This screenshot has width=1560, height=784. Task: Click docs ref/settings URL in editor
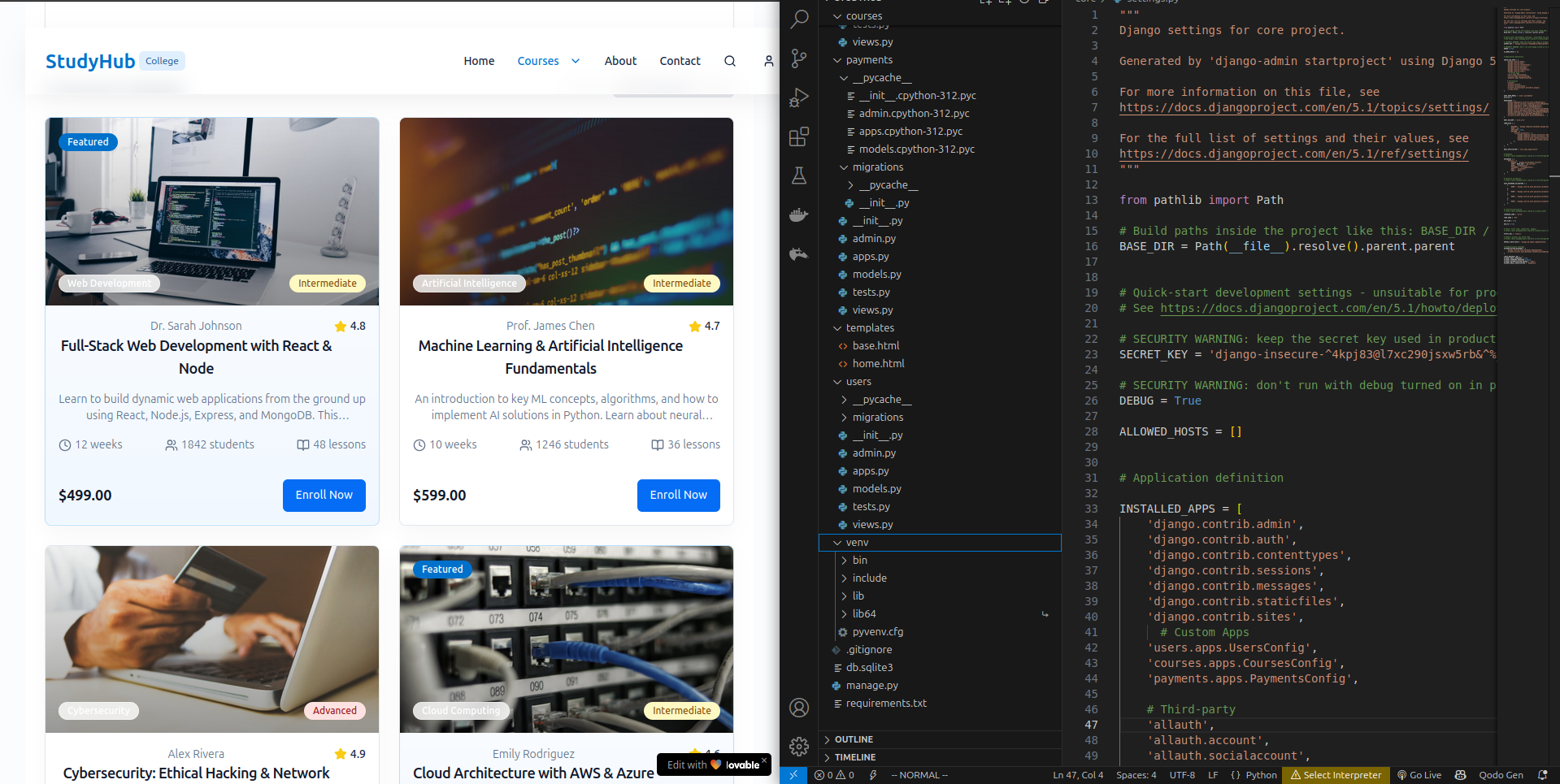[1293, 154]
